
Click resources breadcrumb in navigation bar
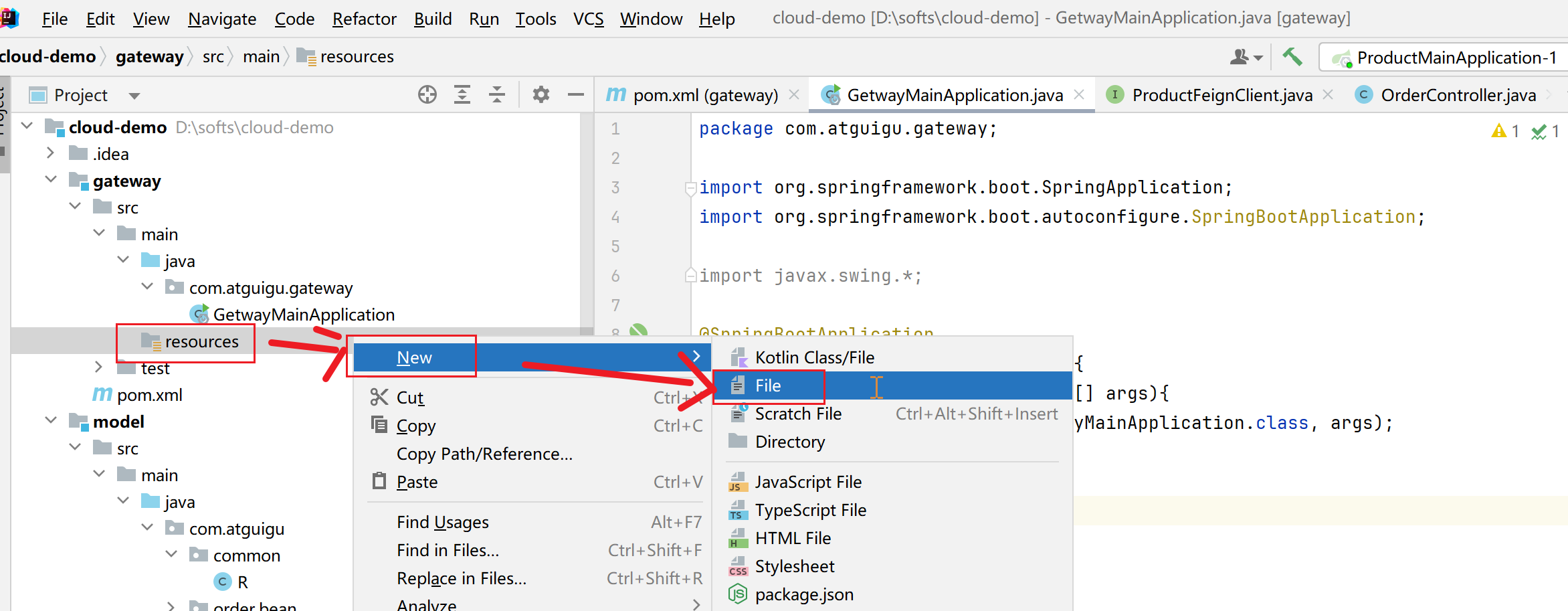[345, 57]
